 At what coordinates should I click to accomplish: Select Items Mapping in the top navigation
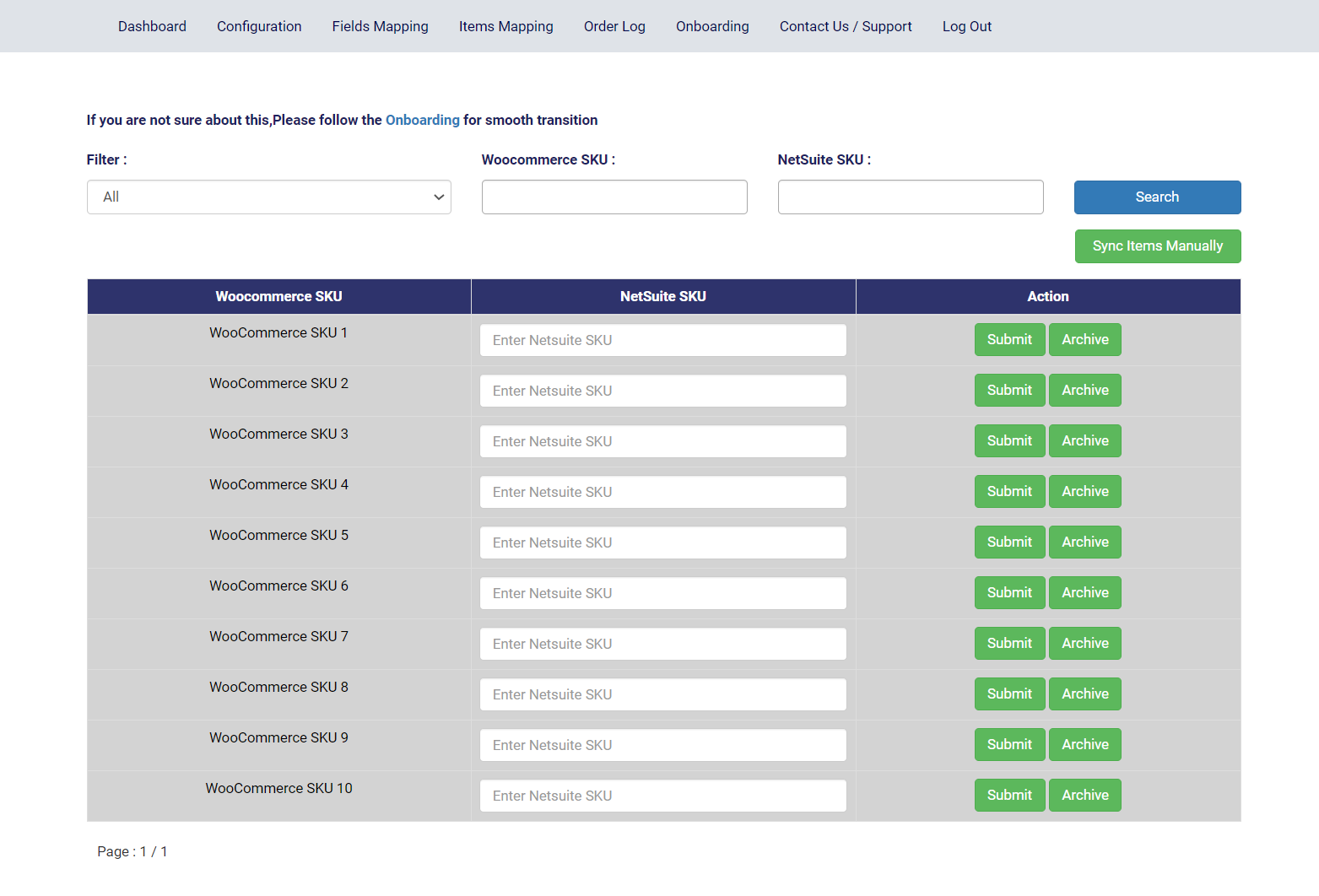(506, 26)
